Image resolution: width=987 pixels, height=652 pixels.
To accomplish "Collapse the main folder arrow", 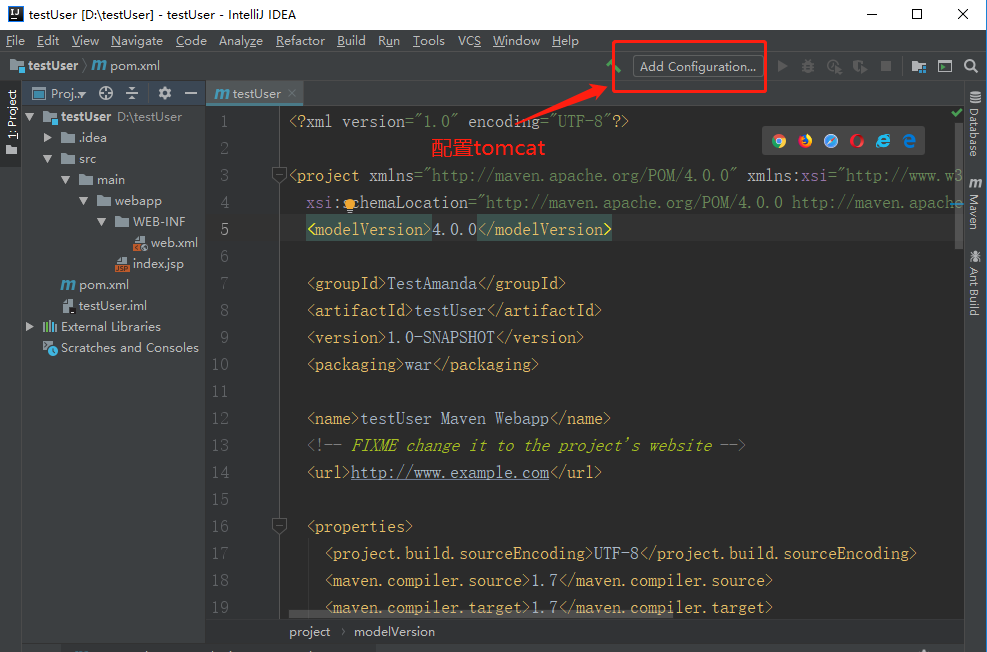I will coord(66,179).
